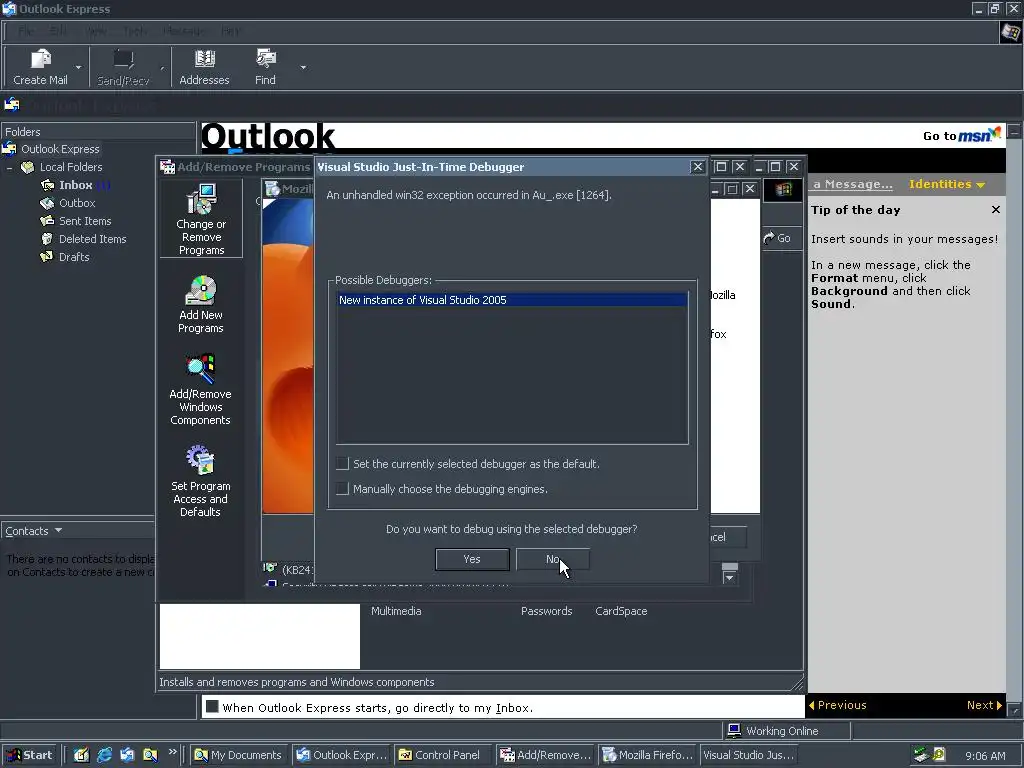Click the Multimedia text in Control Panel
This screenshot has height=768, width=1024.
point(396,611)
